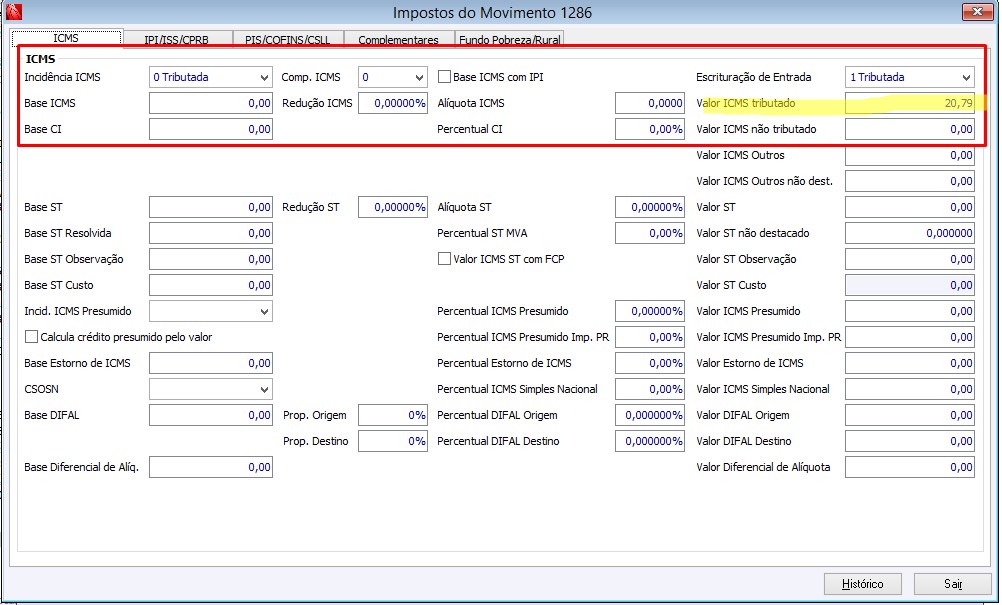Image resolution: width=1002 pixels, height=605 pixels.
Task: Click the Percentual ICMS Presumido field
Action: (x=650, y=311)
